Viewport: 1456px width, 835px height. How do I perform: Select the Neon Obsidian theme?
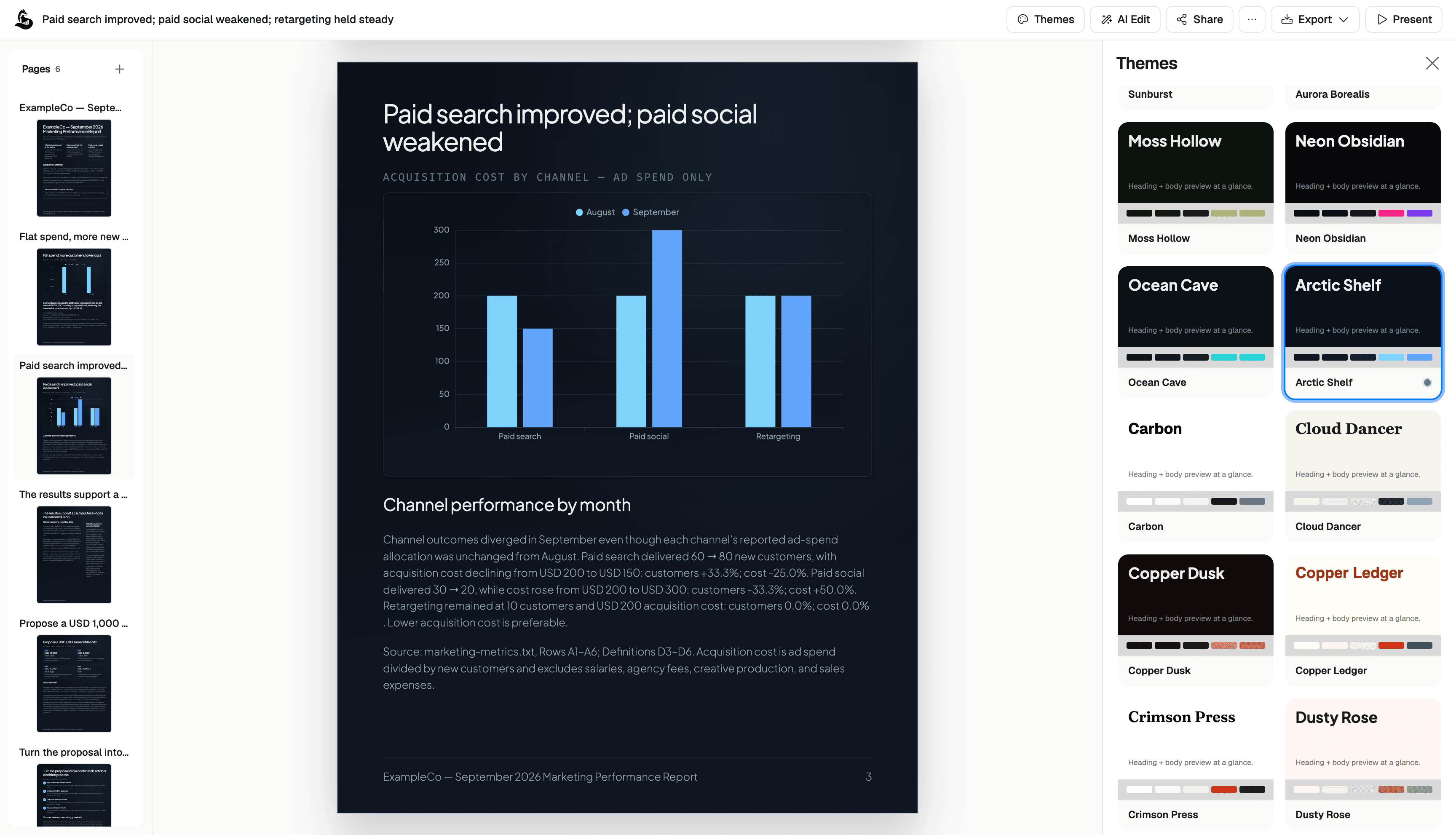(1362, 187)
